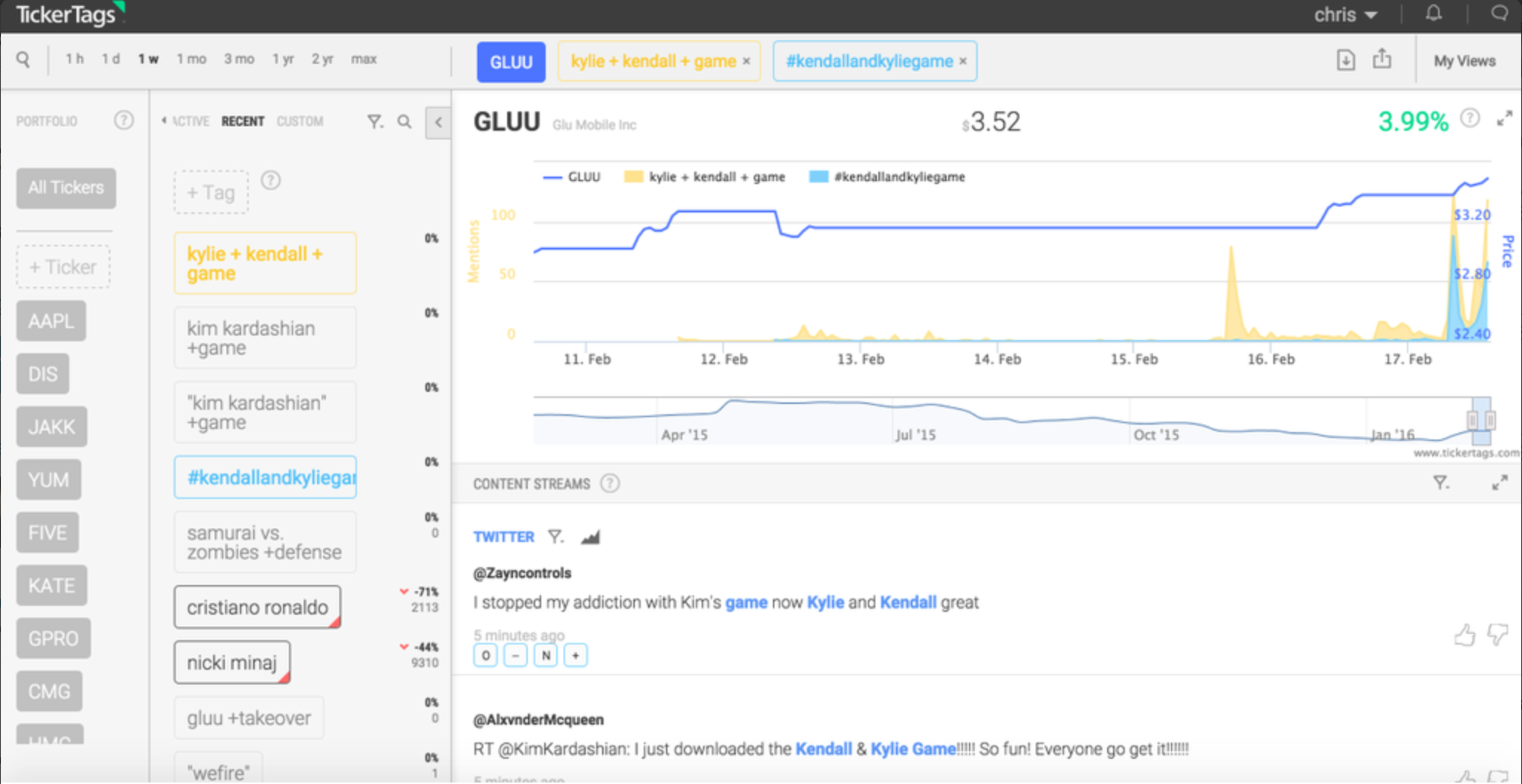Screen dimensions: 1522x784
Task: Toggle cristiano ronaldo tag
Action: click(x=258, y=607)
